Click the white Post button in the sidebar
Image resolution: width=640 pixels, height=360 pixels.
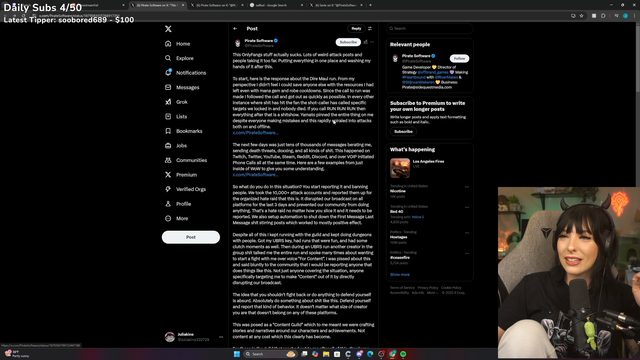[191, 237]
